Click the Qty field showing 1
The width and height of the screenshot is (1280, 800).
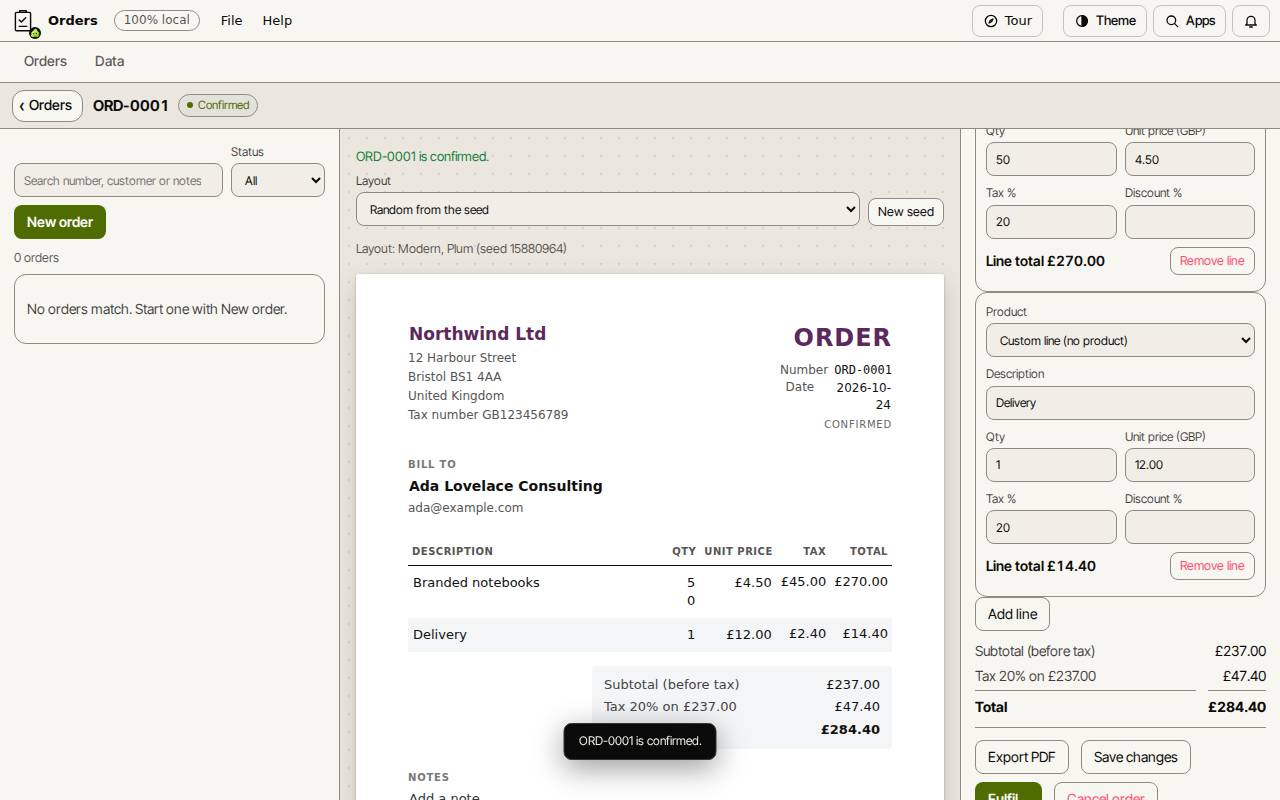coord(1051,465)
